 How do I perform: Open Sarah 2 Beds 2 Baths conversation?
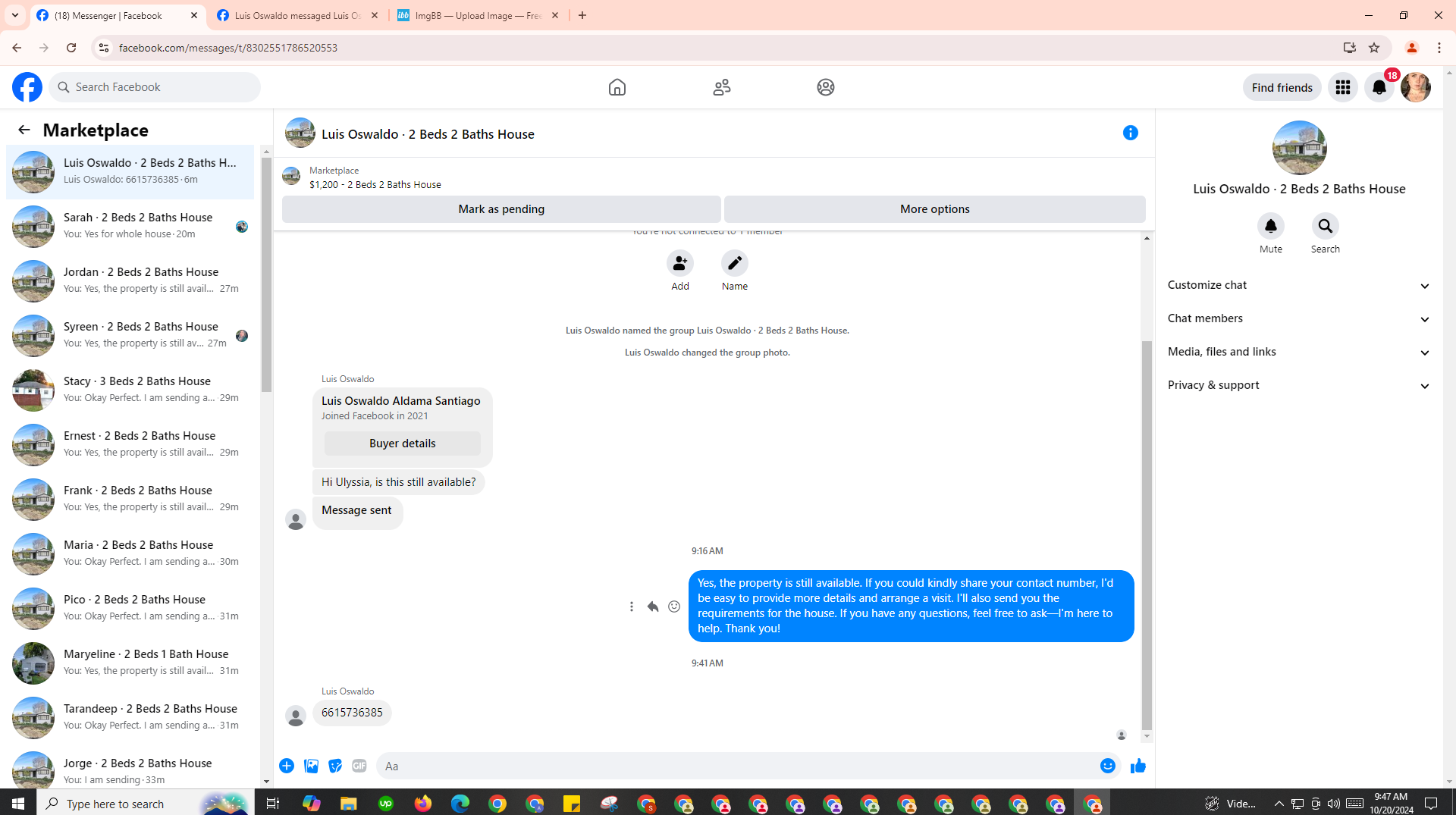click(x=130, y=226)
